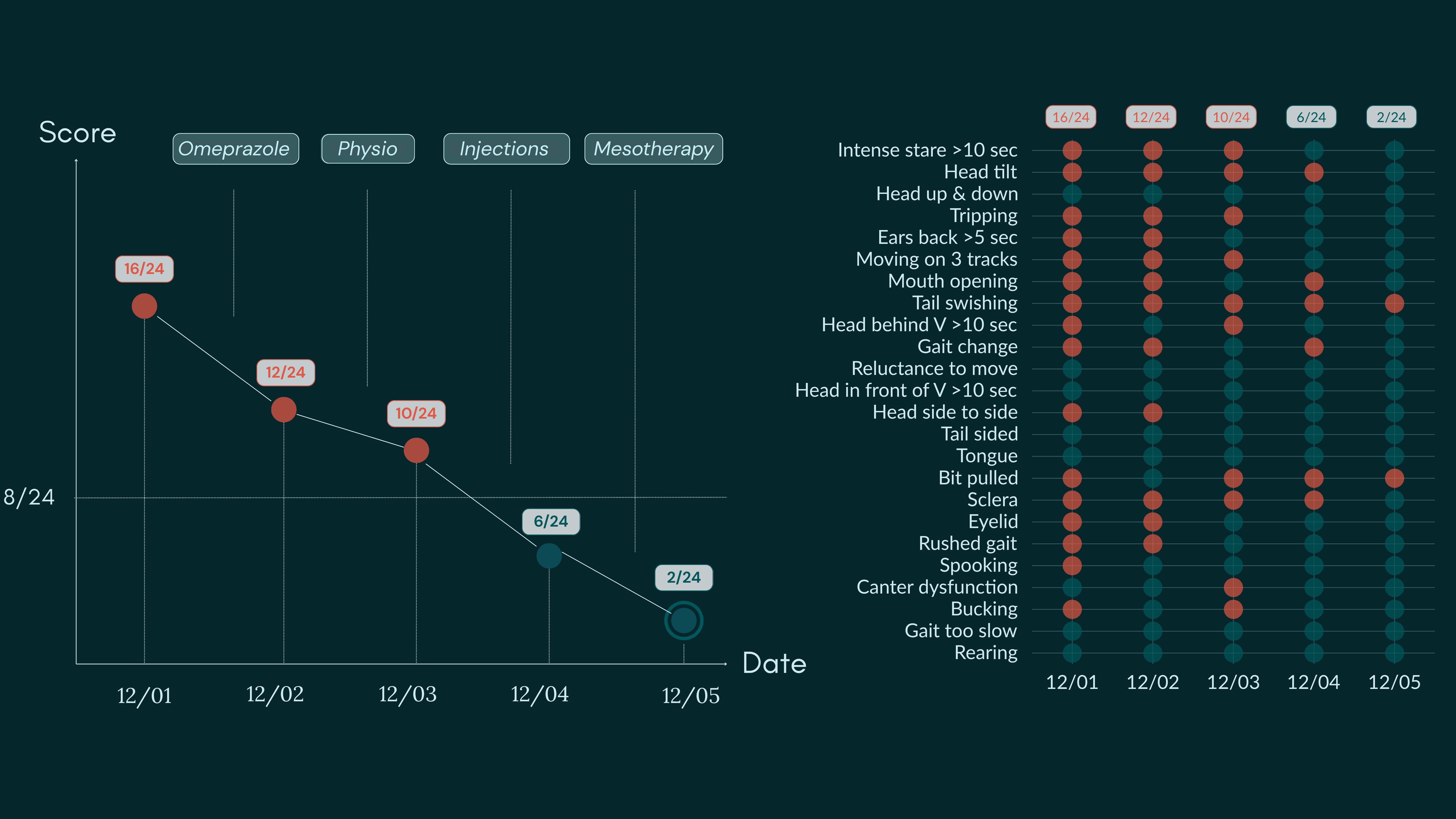This screenshot has height=819, width=1456.
Task: Click the 12/05 date under the symptom grid
Action: (x=1394, y=682)
